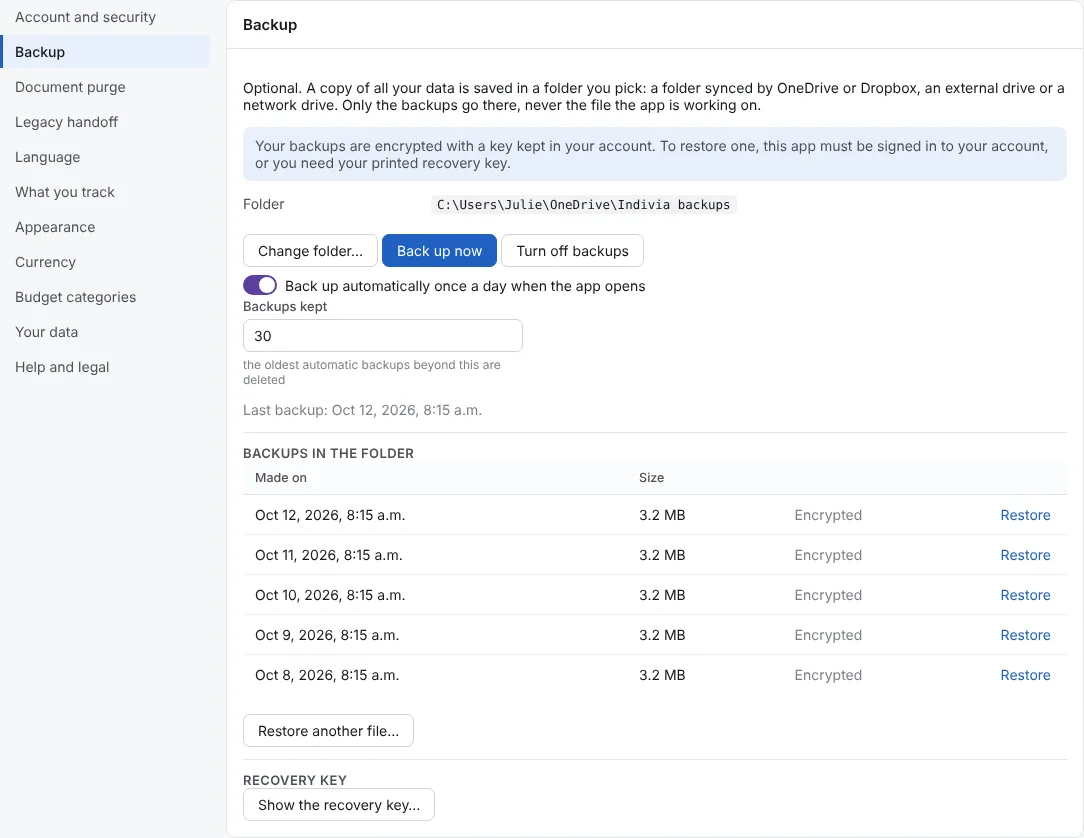Restore the Oct 12, 2026 backup
Screen dimensions: 1084x838
tap(1025, 515)
